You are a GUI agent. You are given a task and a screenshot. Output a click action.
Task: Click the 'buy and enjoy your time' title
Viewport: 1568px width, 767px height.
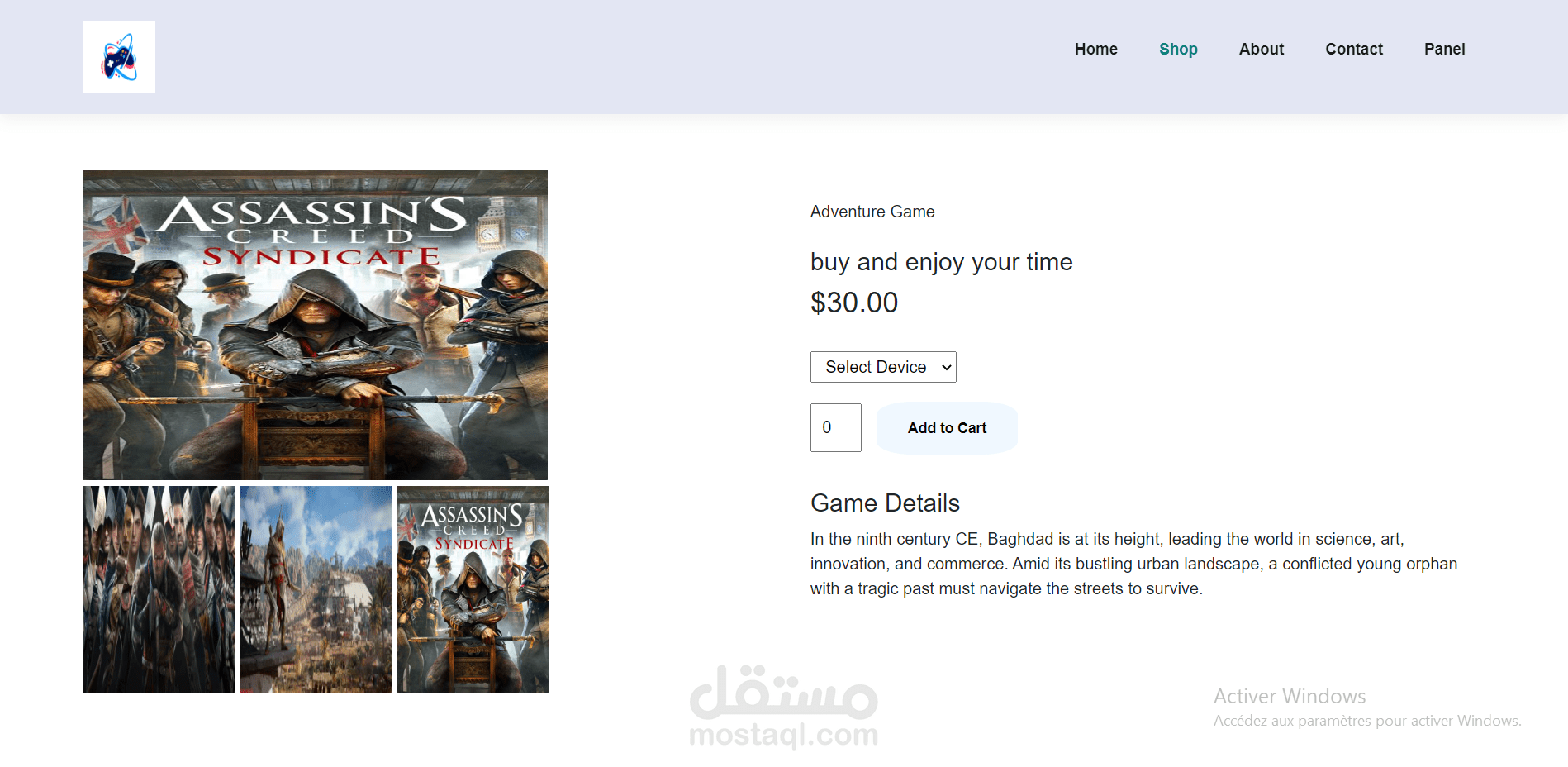coord(942,262)
